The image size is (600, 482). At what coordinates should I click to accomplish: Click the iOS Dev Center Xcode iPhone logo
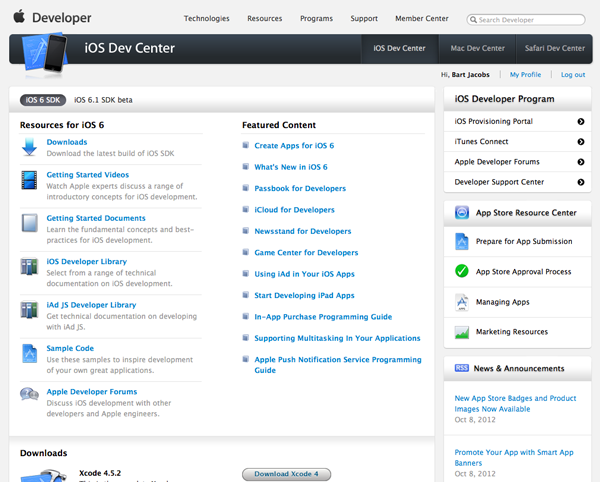(45, 54)
